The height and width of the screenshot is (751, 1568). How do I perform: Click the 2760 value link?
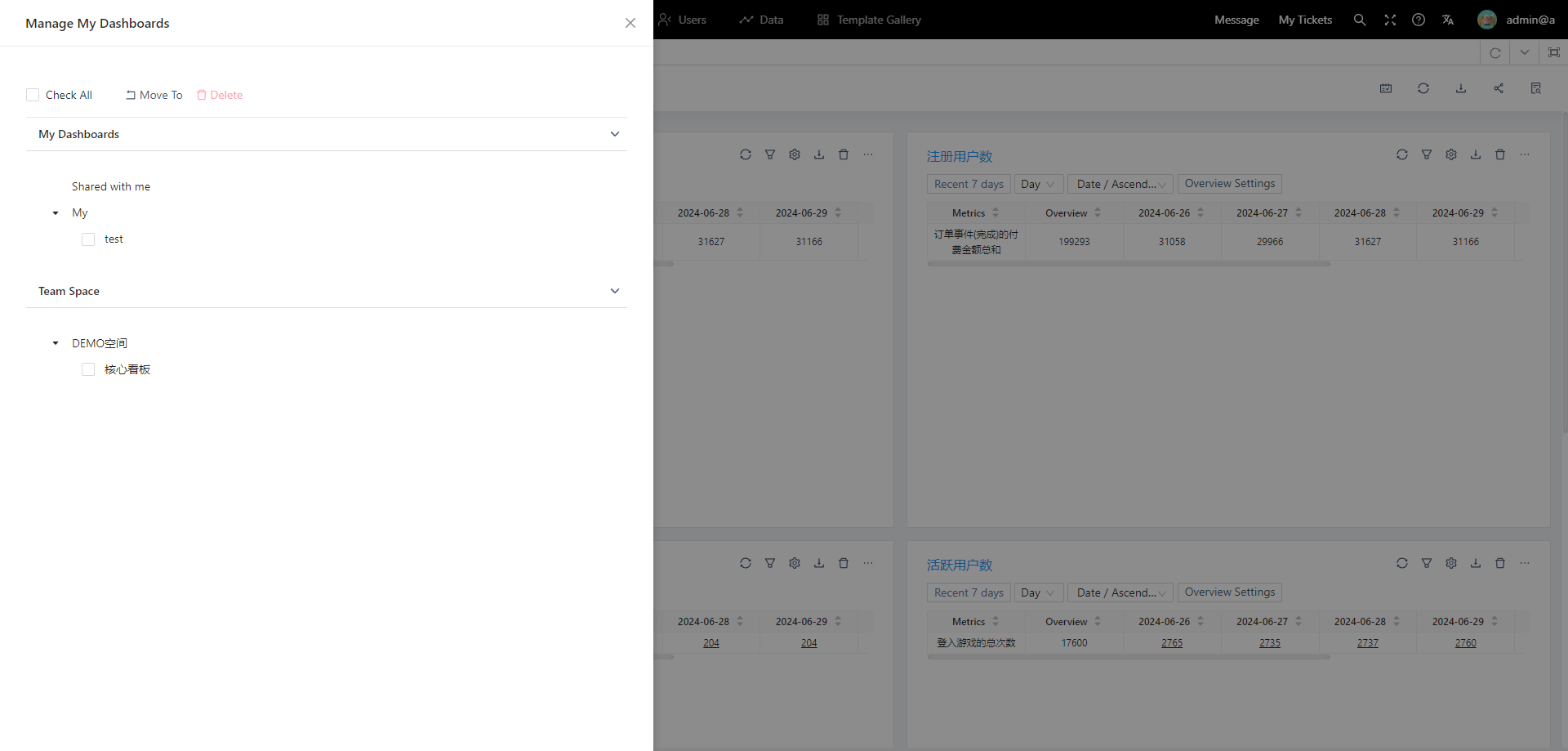(1466, 643)
